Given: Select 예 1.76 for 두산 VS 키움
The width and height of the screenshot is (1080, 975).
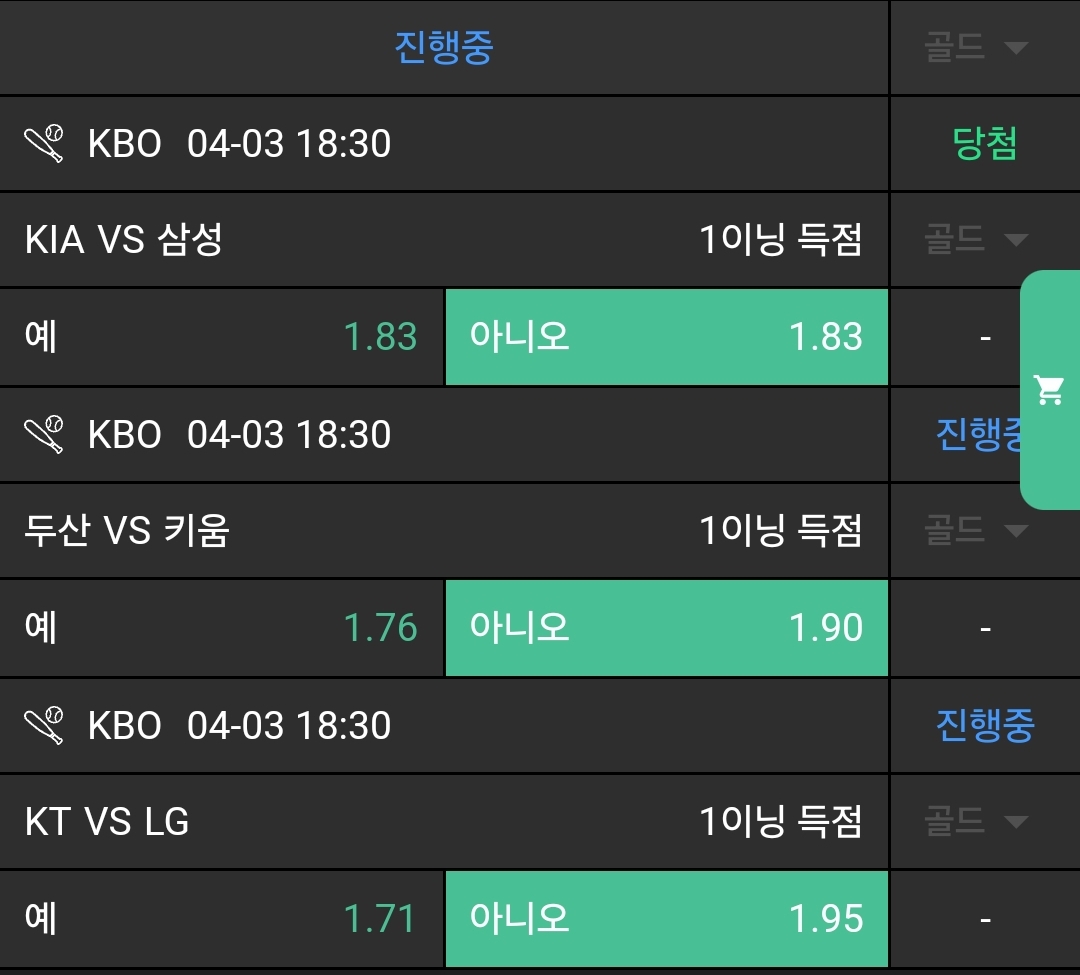Looking at the screenshot, I should tap(221, 628).
